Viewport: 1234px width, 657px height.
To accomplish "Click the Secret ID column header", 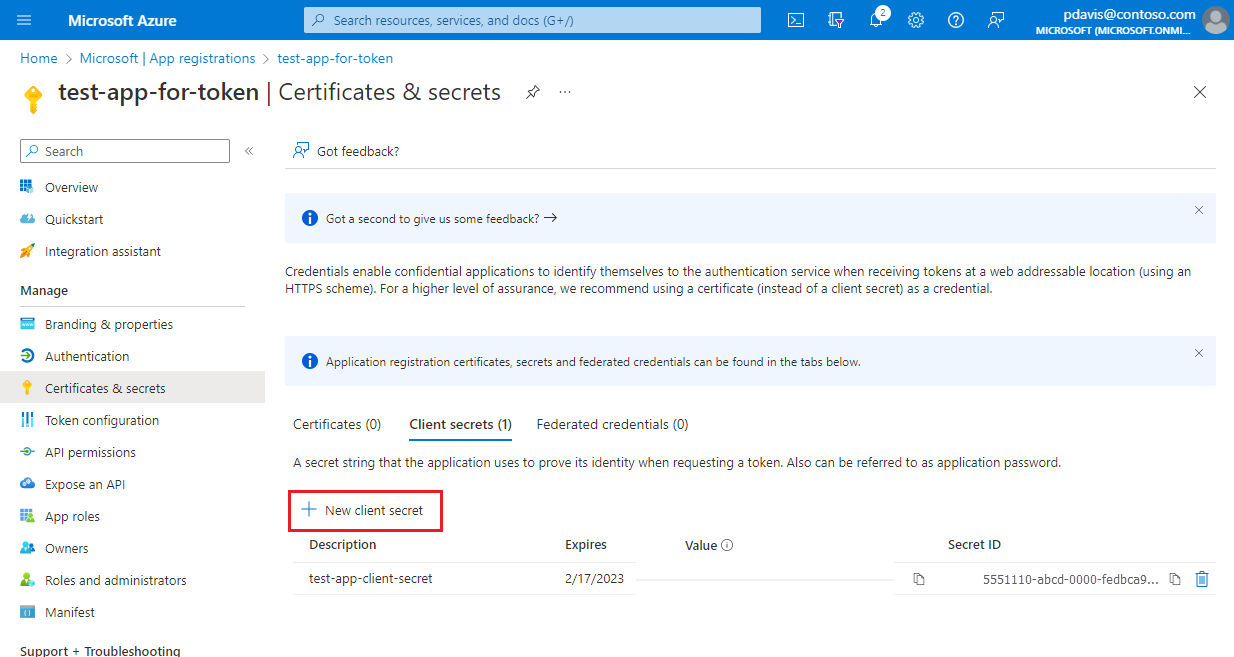I will click(974, 545).
